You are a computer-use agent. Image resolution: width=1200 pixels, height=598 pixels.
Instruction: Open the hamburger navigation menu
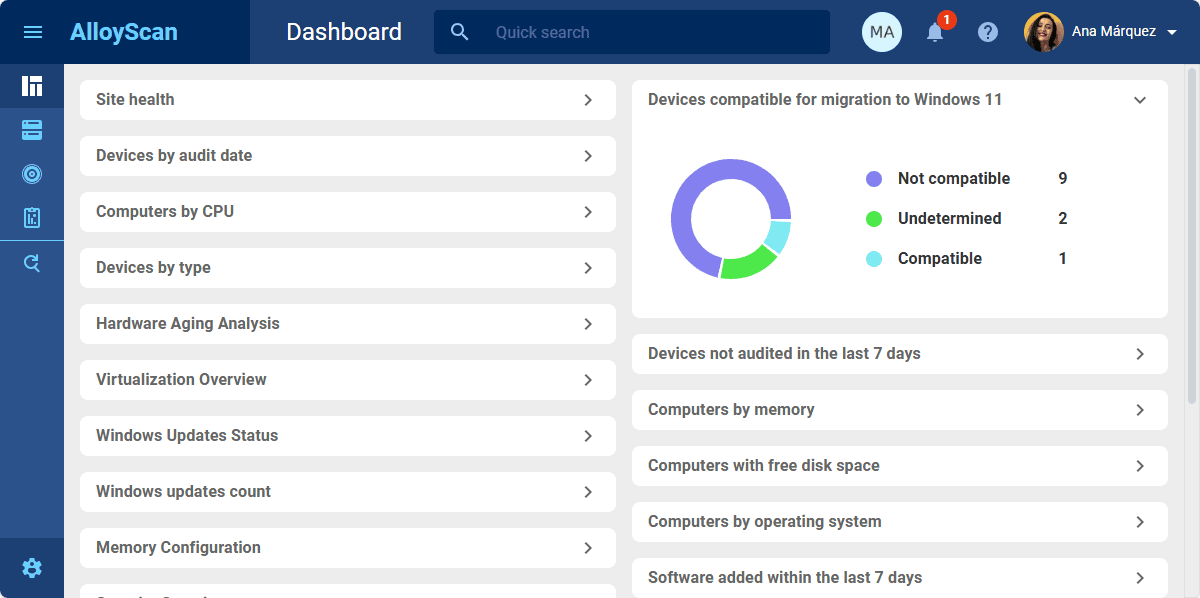(x=32, y=32)
